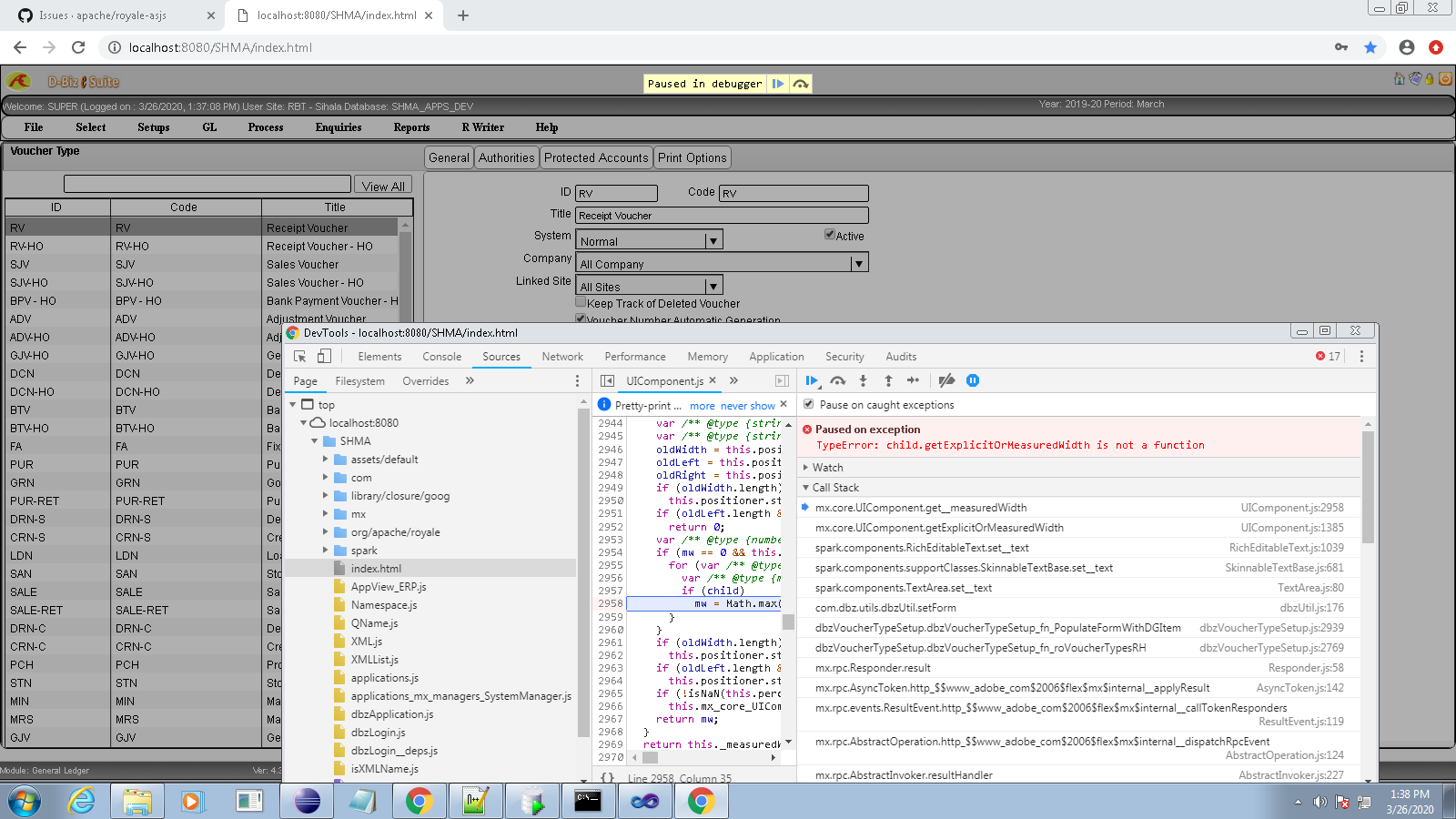Enable Keep Track of Deleted Voucher
The height and width of the screenshot is (819, 1456).
pyautogui.click(x=581, y=303)
